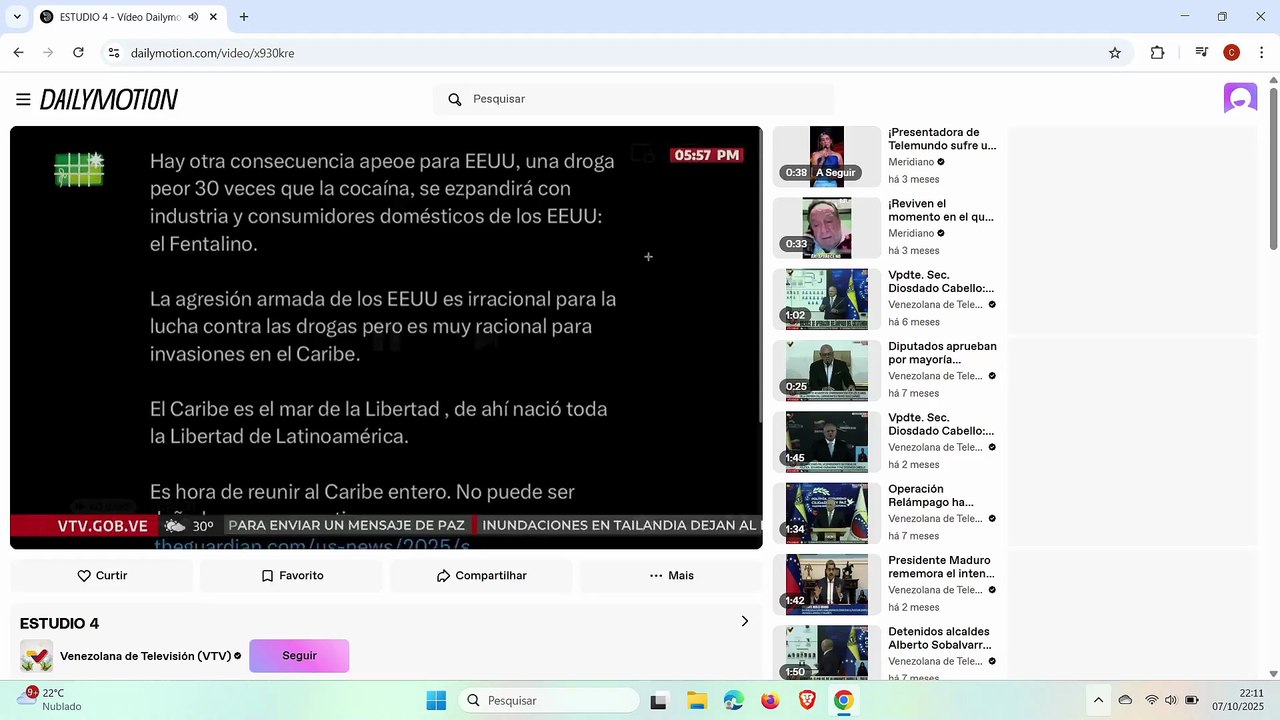Share video via Compartilhar
The width and height of the screenshot is (1280, 720).
pos(481,576)
